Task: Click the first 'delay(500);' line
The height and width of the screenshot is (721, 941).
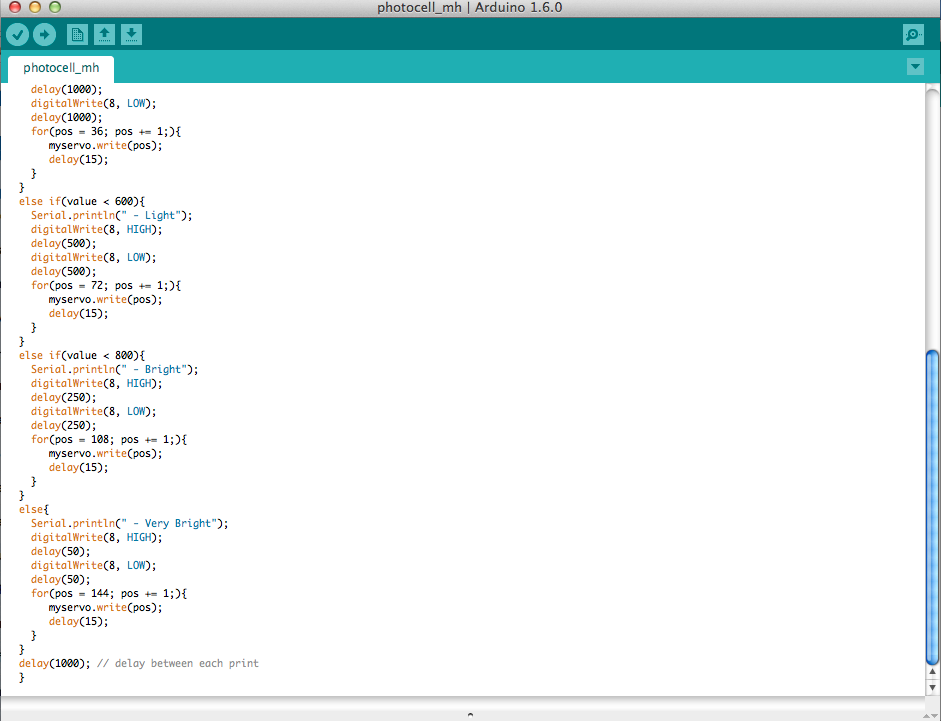Action: coord(64,244)
